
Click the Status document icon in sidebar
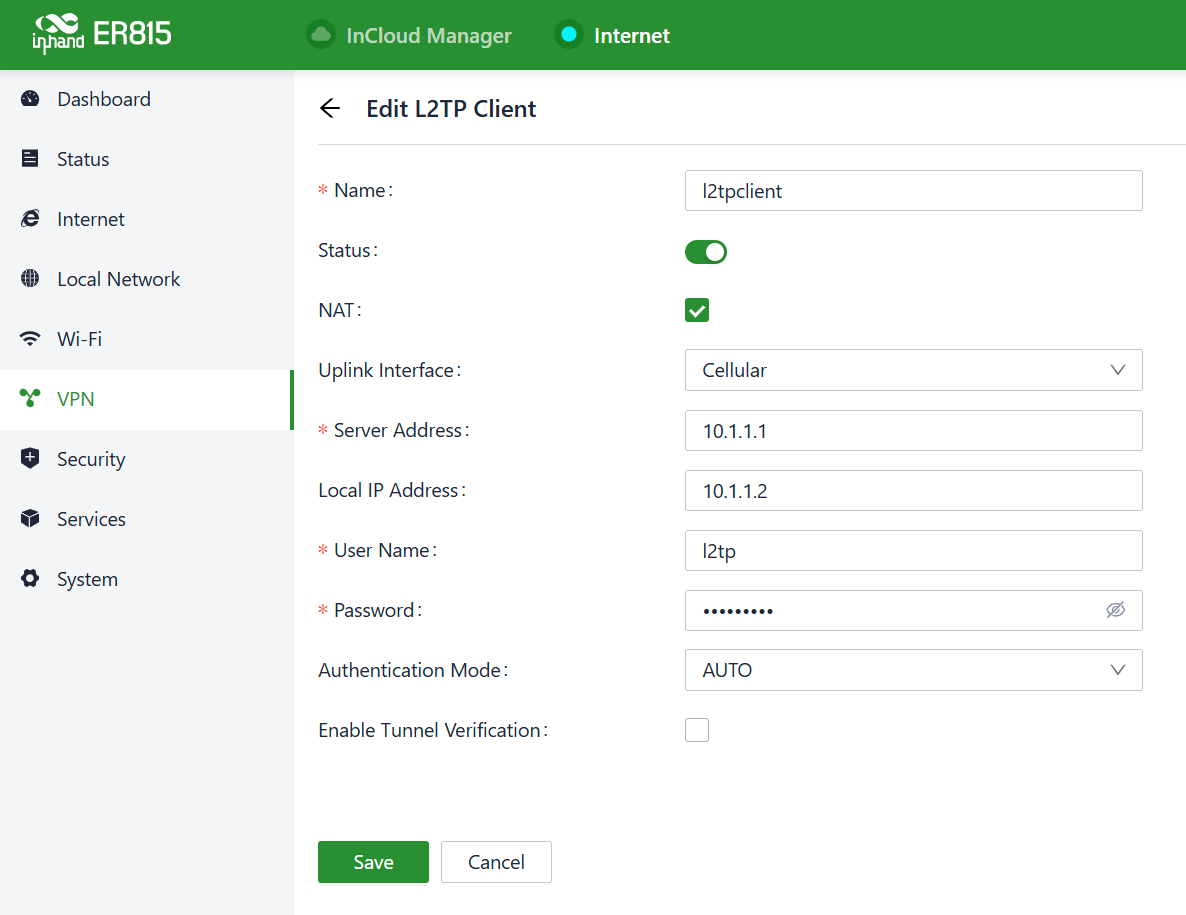click(x=30, y=159)
